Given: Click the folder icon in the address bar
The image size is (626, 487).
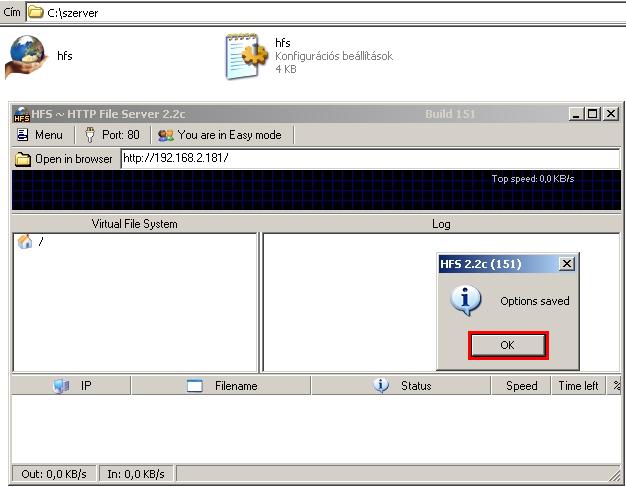Looking at the screenshot, I should coord(36,12).
